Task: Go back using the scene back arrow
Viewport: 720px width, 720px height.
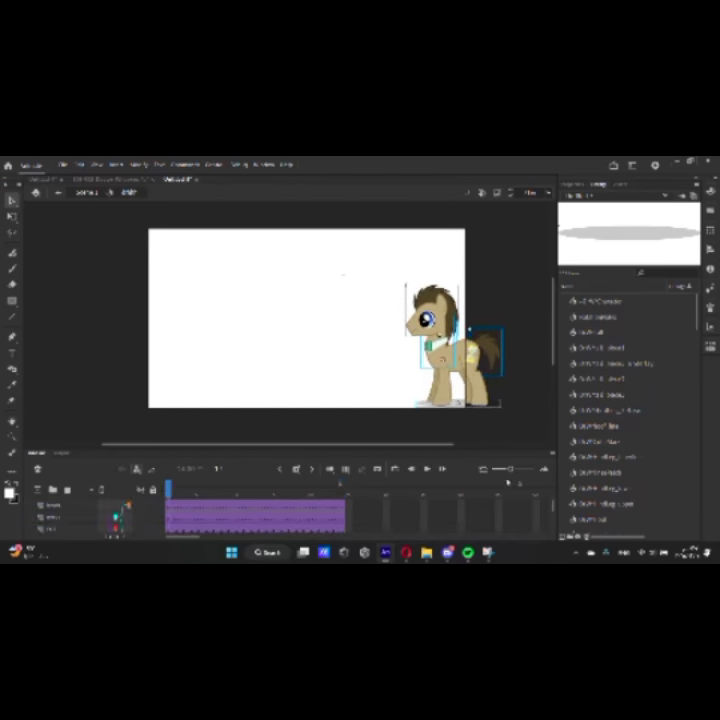Action: [x=58, y=192]
